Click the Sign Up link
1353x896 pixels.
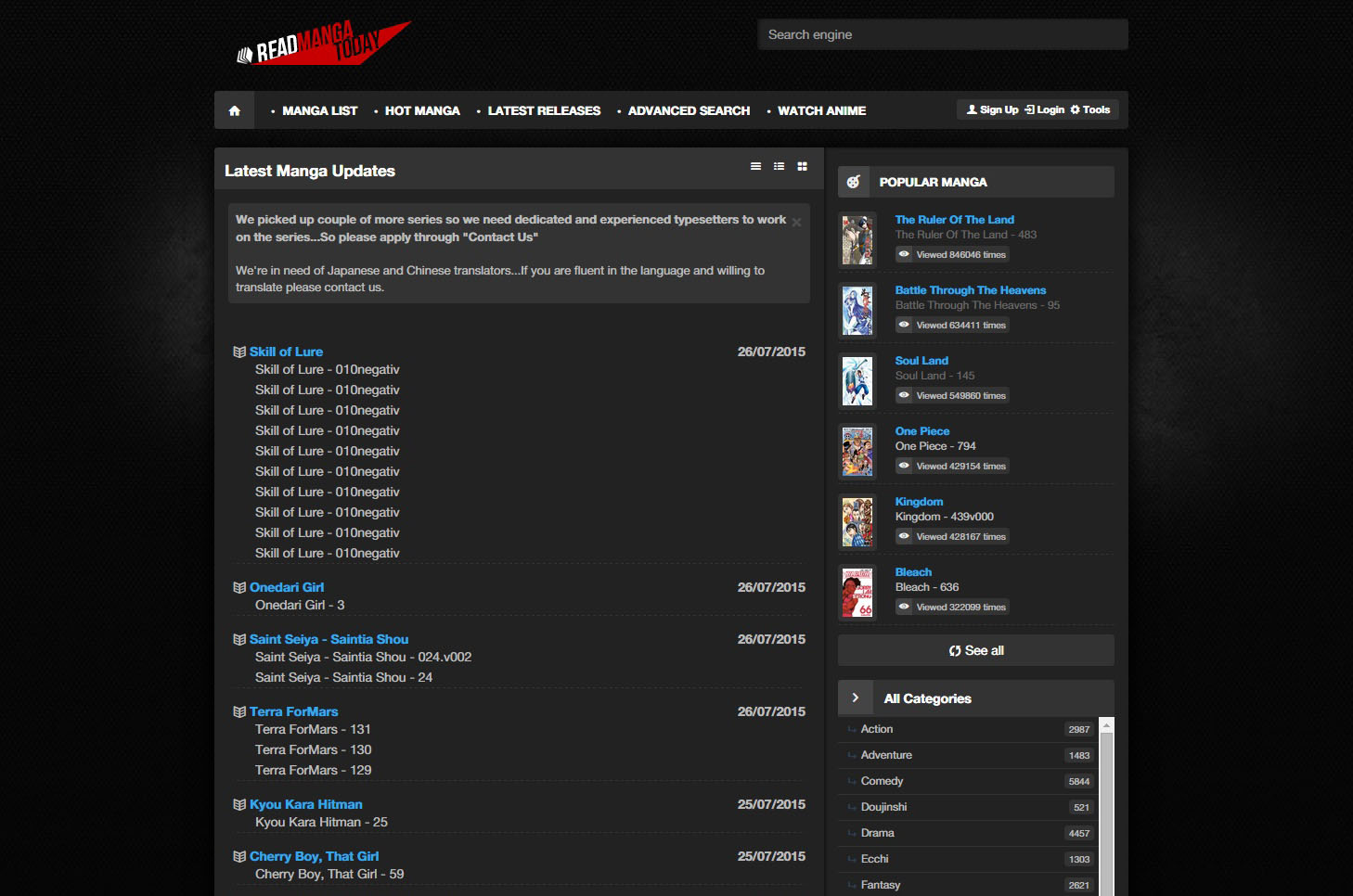click(x=992, y=109)
